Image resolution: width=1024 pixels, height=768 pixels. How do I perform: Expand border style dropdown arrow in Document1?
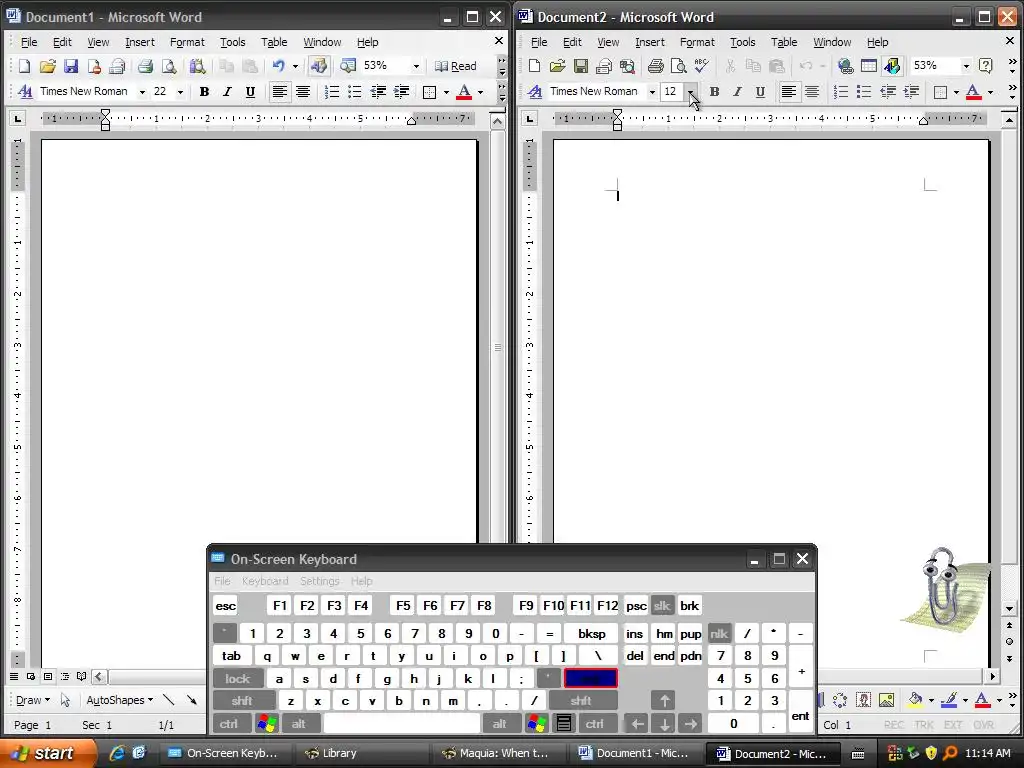(446, 91)
